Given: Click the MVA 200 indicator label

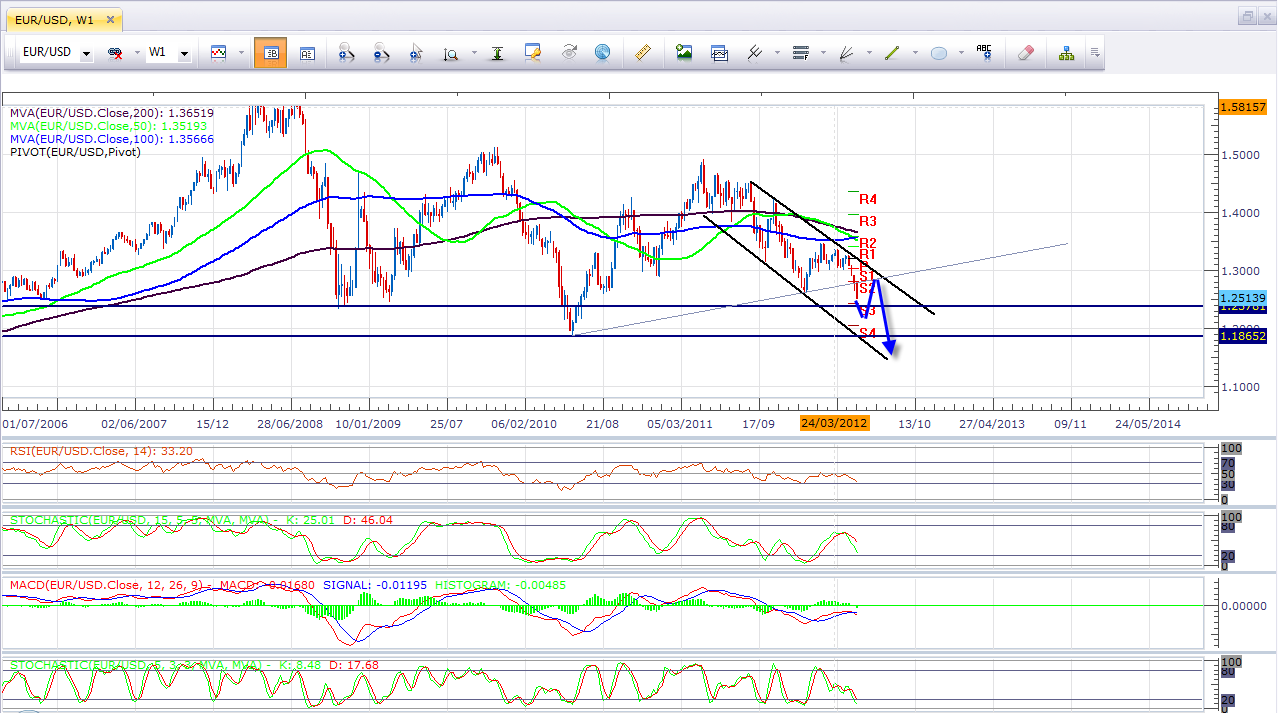Looking at the screenshot, I should pyautogui.click(x=112, y=113).
